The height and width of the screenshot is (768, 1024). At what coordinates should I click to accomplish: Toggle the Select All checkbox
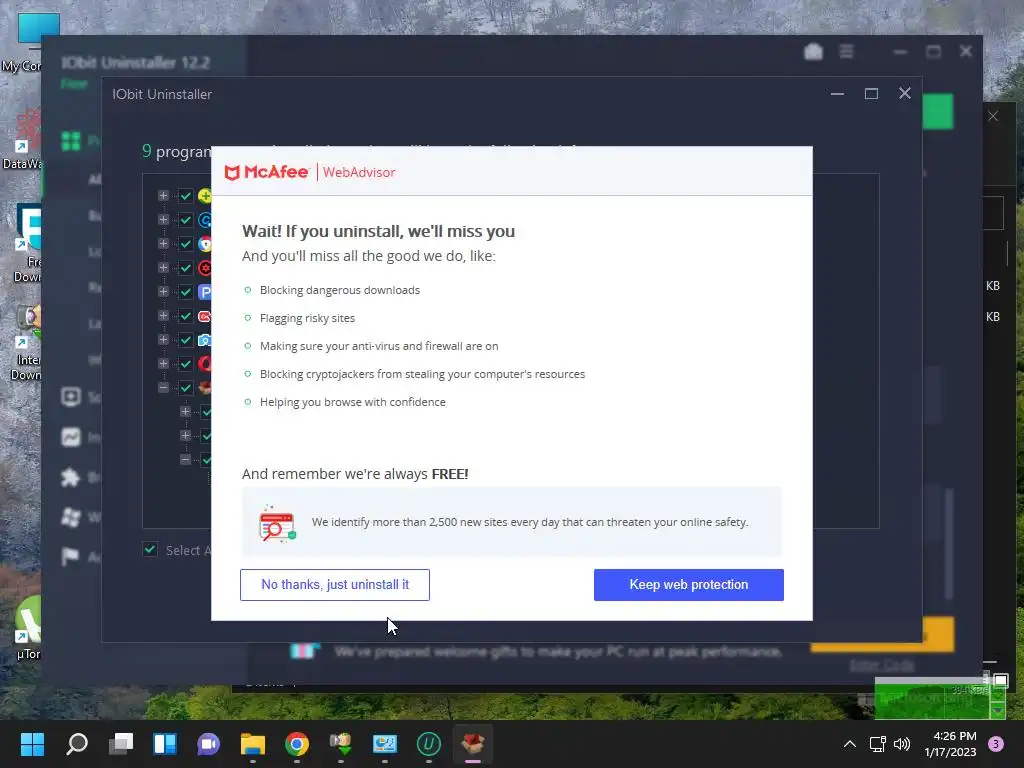[150, 549]
